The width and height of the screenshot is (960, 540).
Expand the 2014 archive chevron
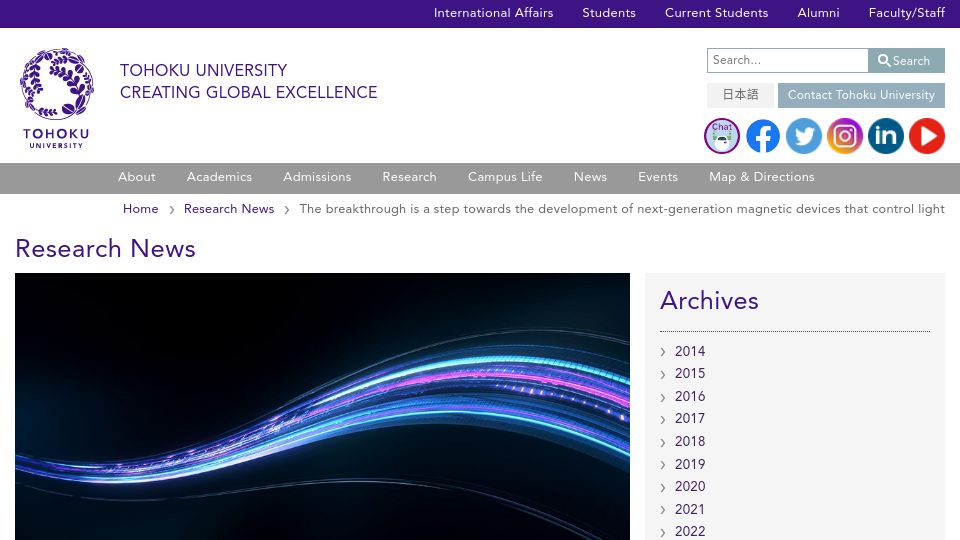pyautogui.click(x=663, y=352)
